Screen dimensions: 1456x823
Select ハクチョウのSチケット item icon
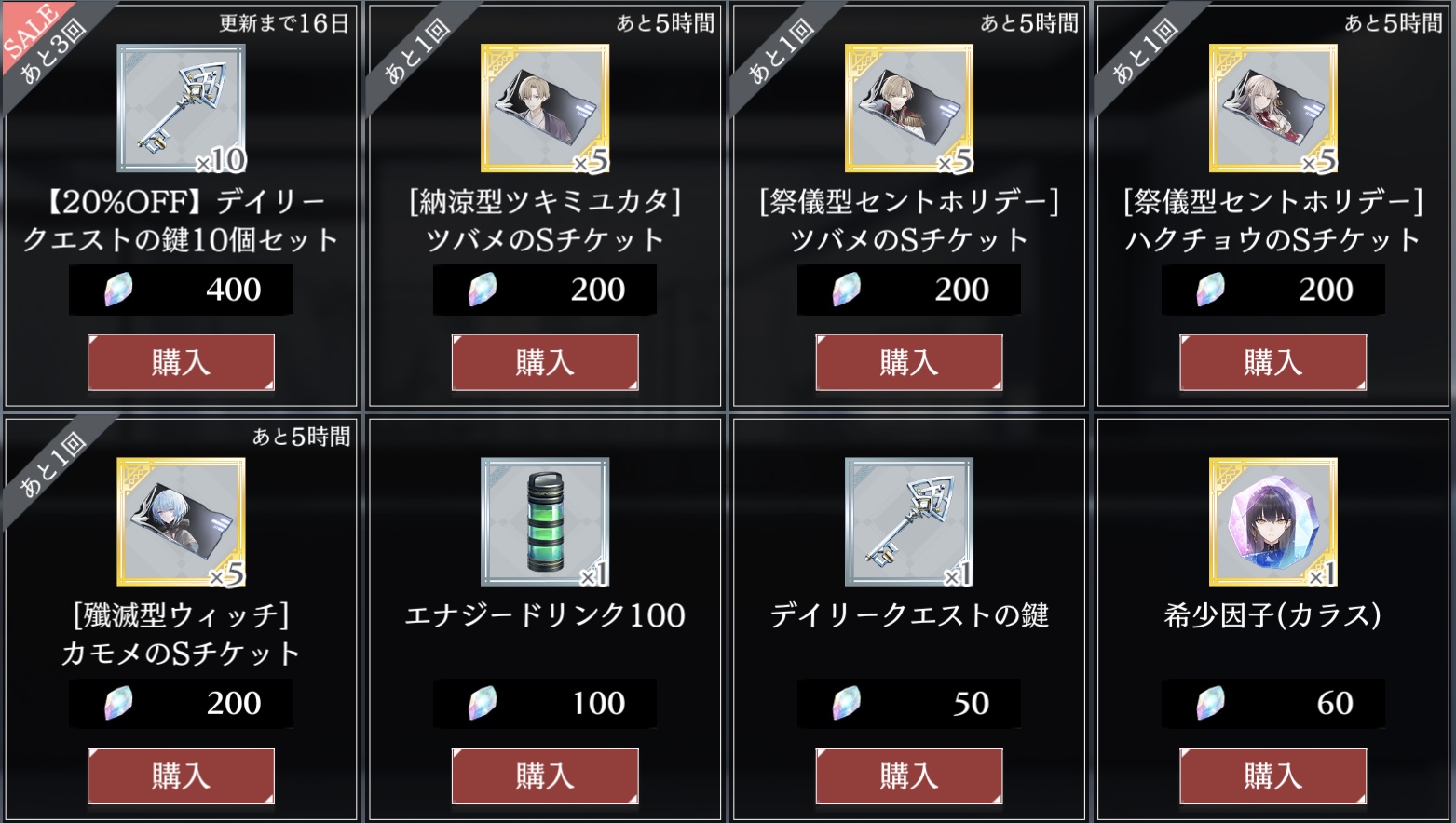tap(1273, 108)
